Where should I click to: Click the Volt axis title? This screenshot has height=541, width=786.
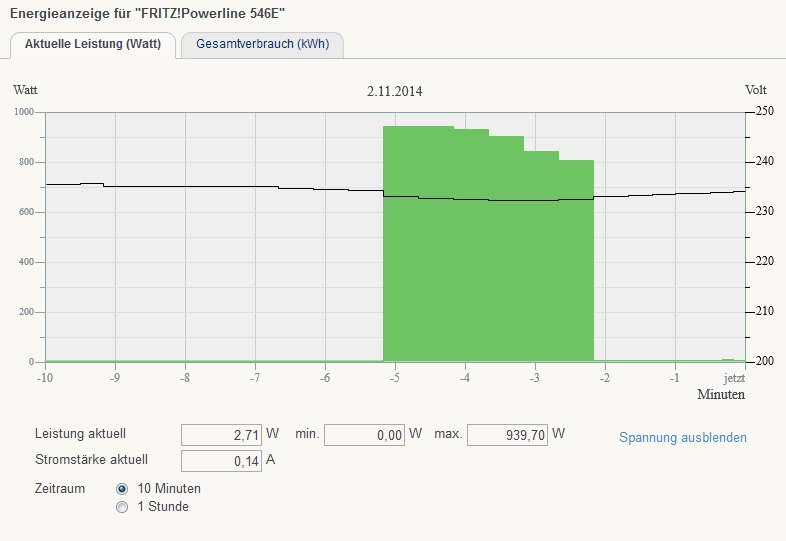[756, 90]
